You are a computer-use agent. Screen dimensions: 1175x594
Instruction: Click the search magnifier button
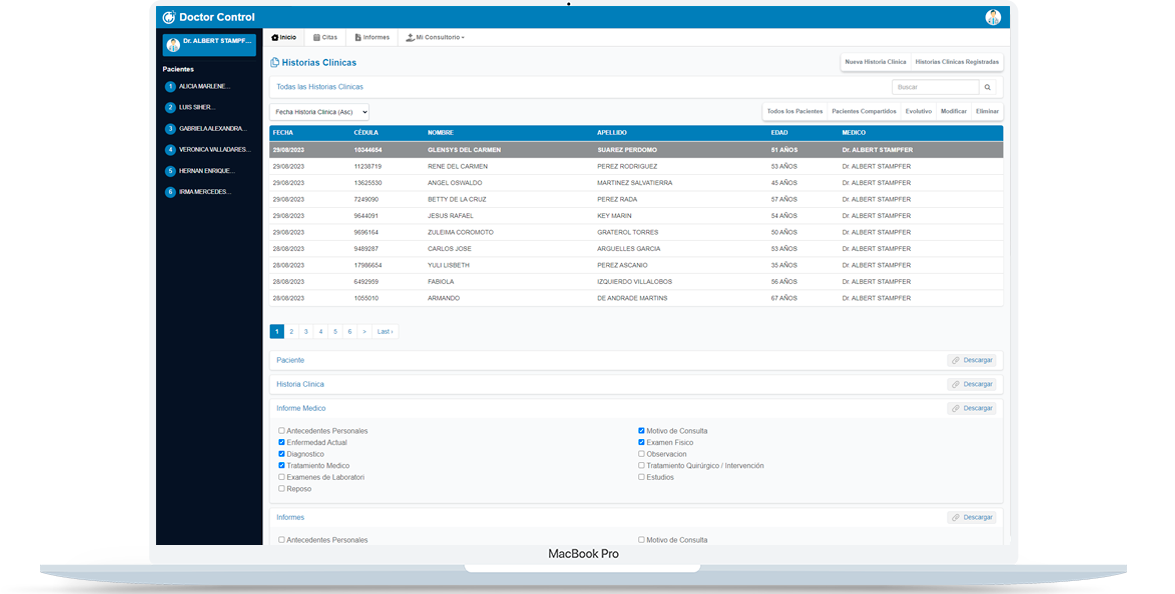click(987, 87)
